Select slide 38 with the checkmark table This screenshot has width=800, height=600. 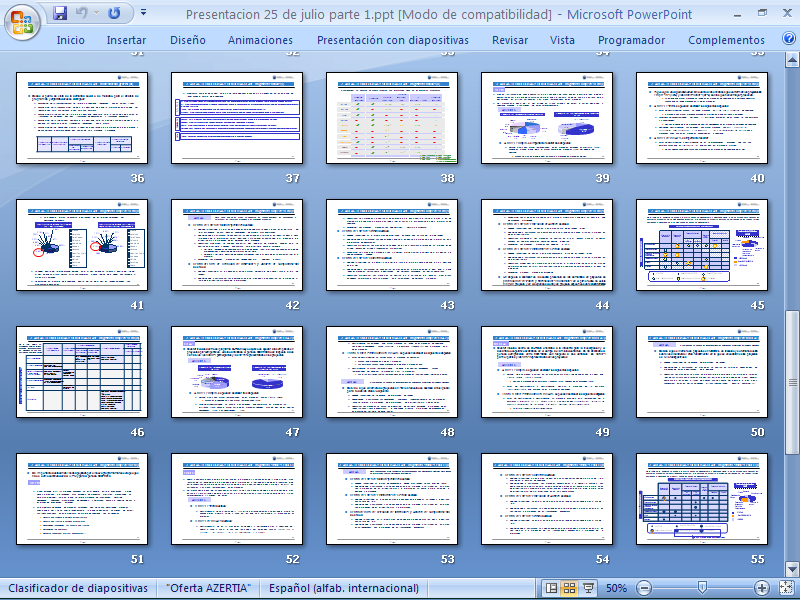click(392, 118)
